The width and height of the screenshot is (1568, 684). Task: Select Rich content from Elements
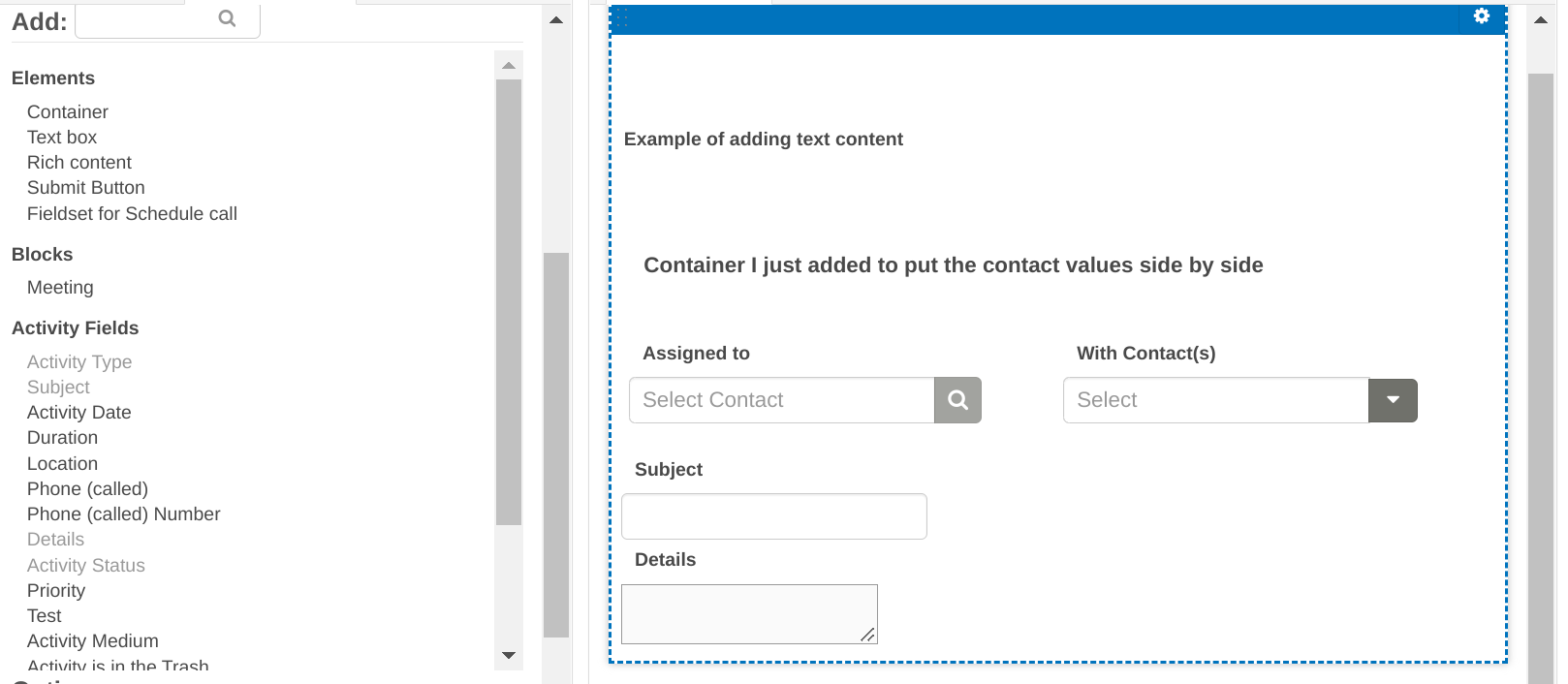79,163
